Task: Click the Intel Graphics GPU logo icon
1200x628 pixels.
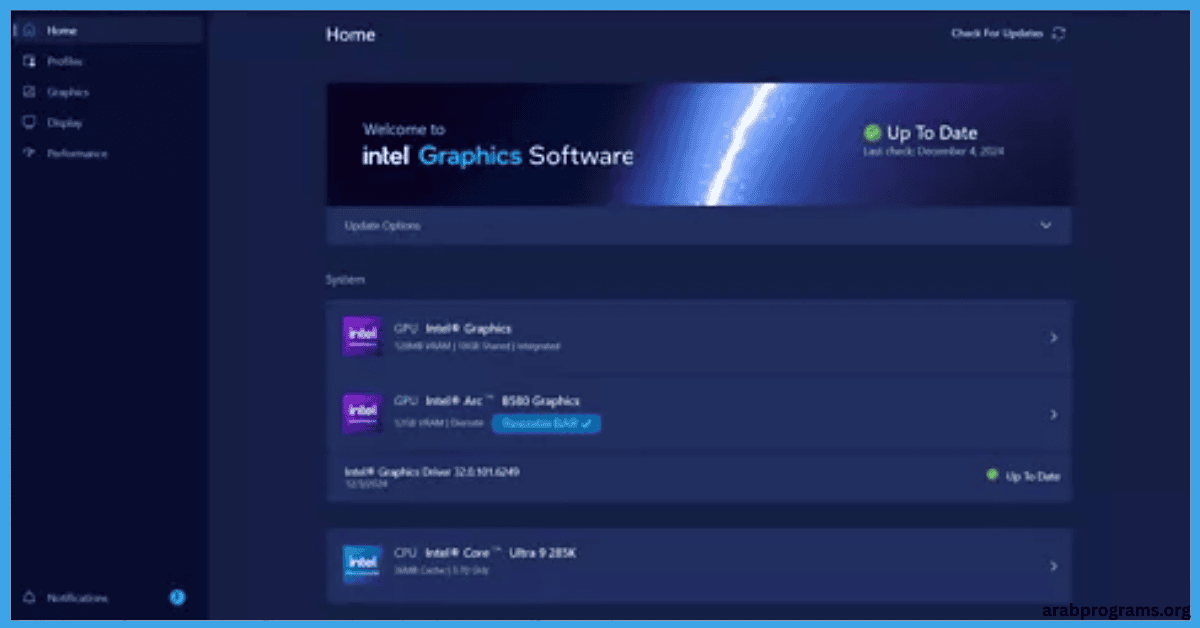Action: pos(361,336)
